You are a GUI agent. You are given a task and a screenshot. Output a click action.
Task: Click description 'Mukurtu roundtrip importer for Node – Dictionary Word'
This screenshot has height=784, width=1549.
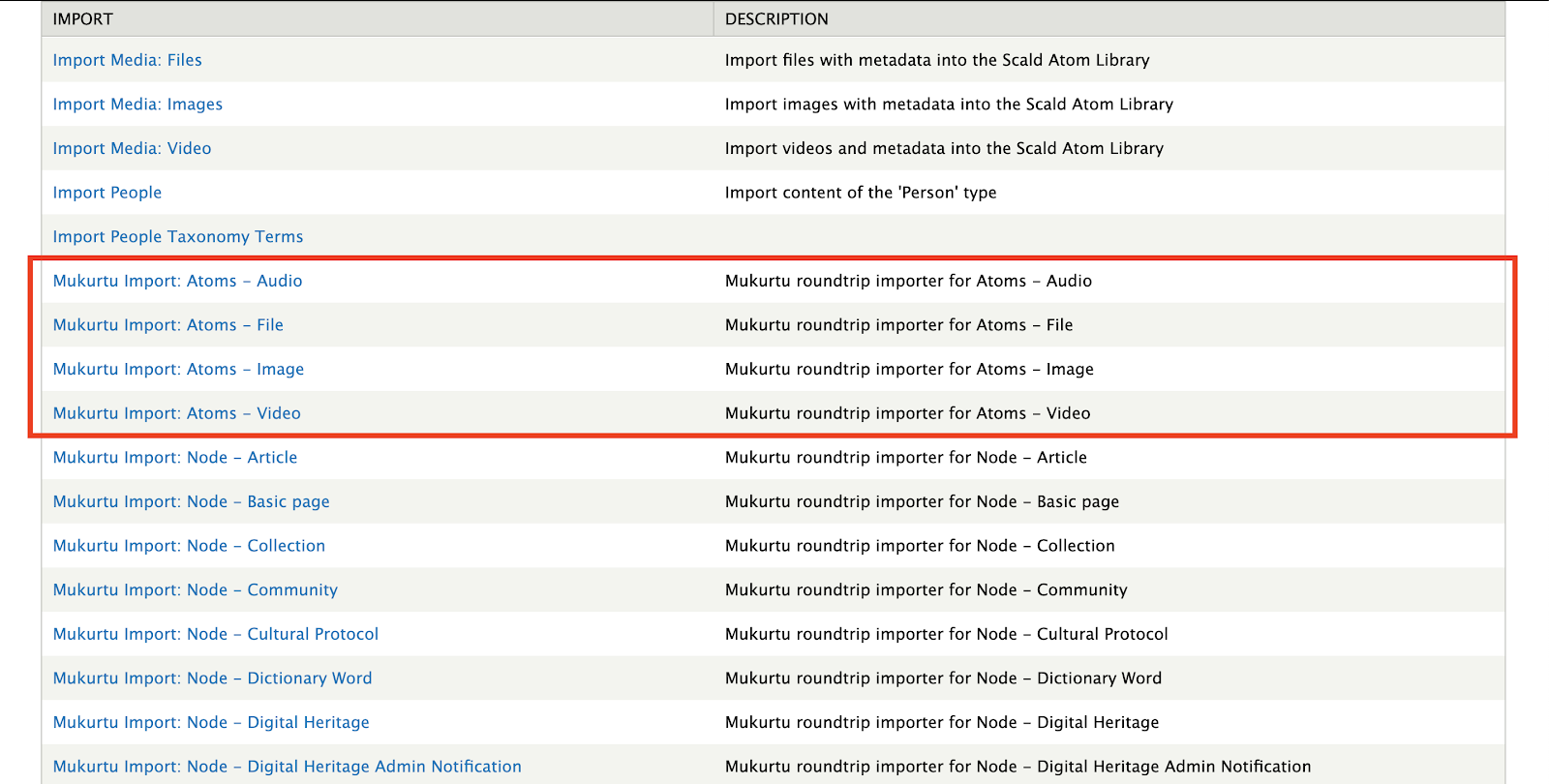(943, 678)
